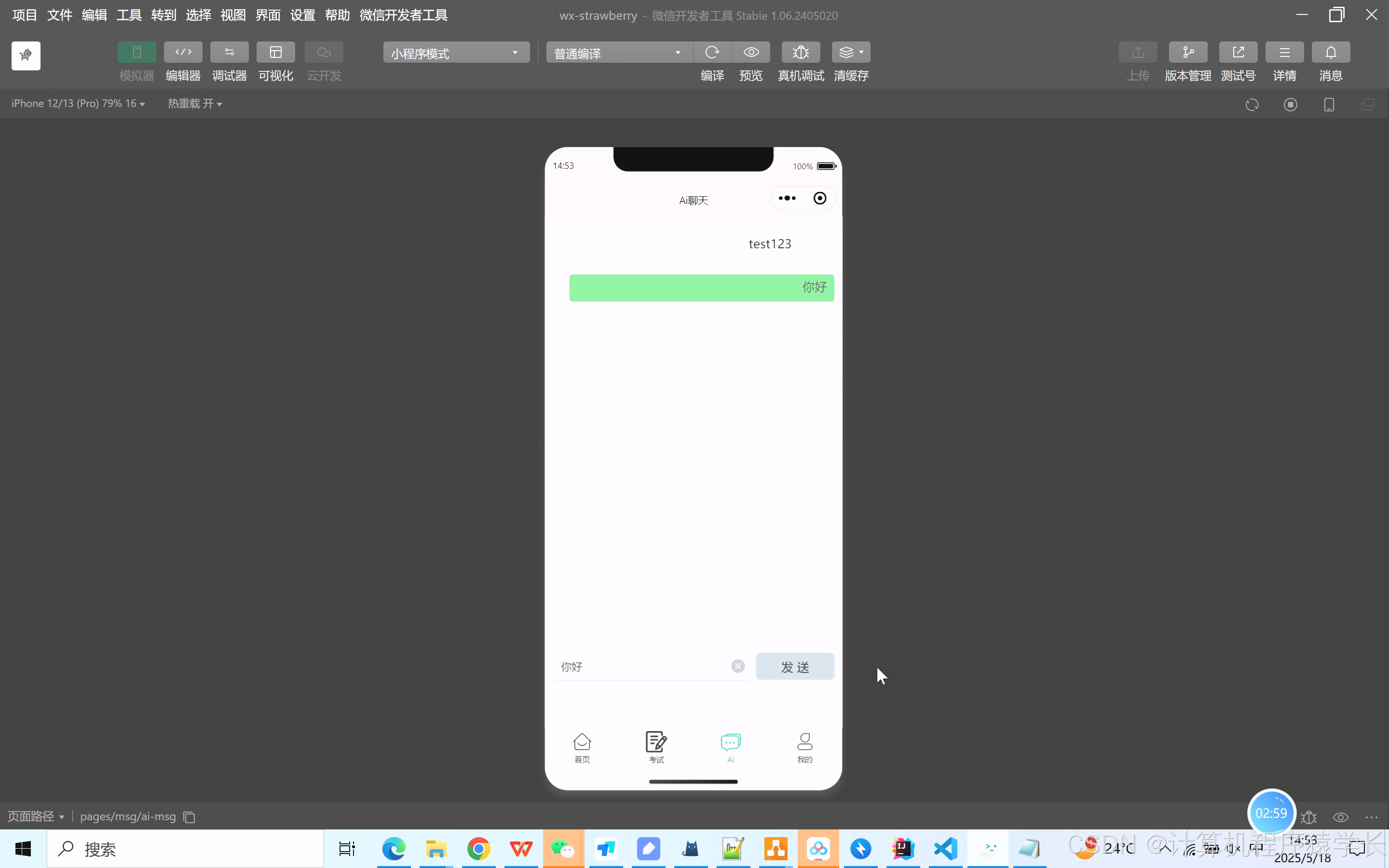Open the notifications bell icon
The height and width of the screenshot is (868, 1389).
1331,52
